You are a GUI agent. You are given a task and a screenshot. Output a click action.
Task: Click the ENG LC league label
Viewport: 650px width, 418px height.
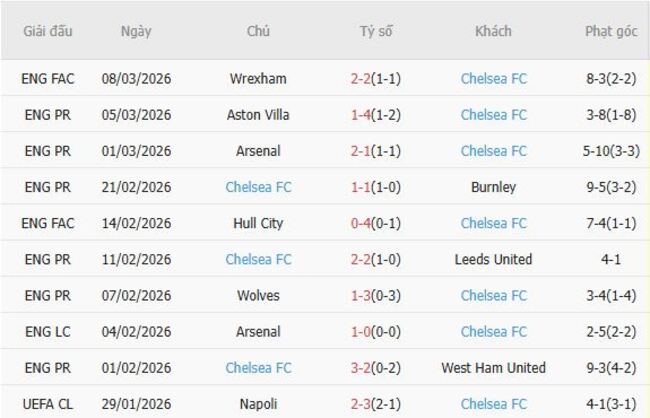[x=48, y=332]
